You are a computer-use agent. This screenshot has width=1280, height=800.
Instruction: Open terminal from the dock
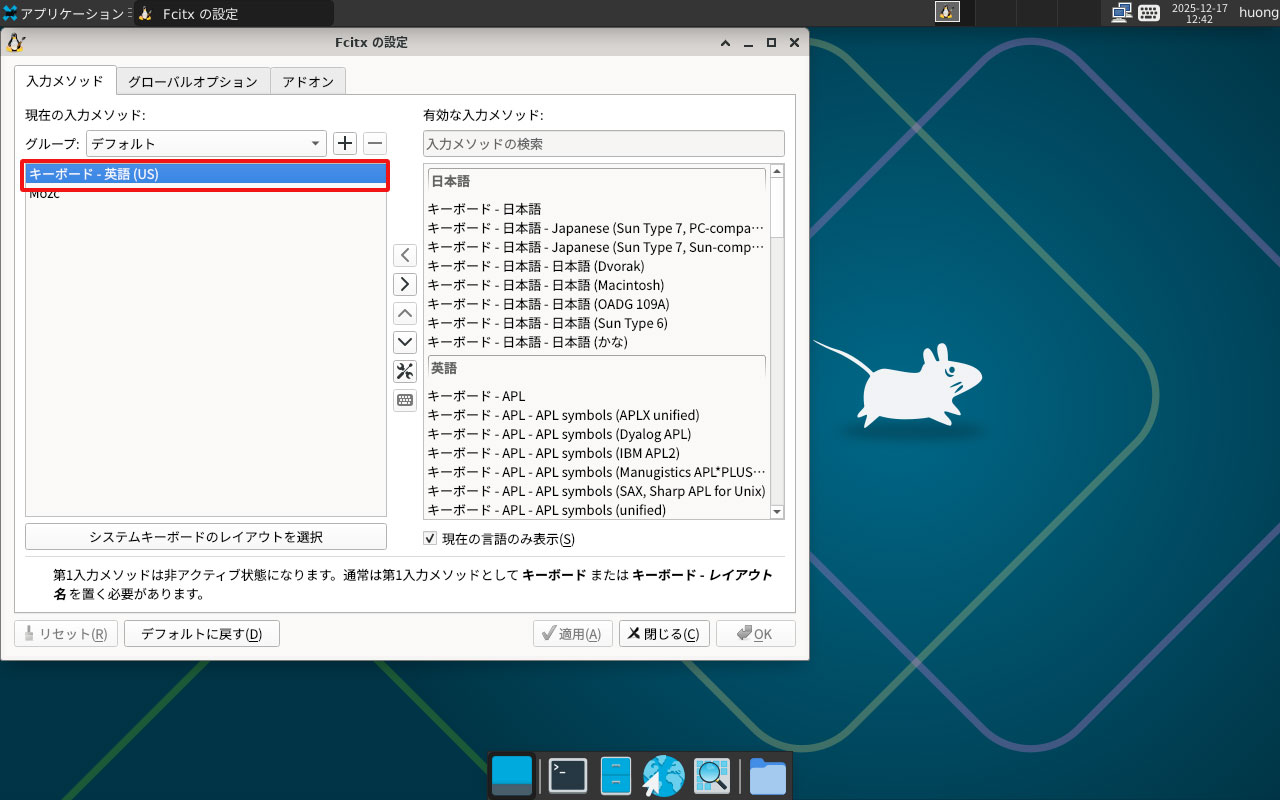click(567, 776)
